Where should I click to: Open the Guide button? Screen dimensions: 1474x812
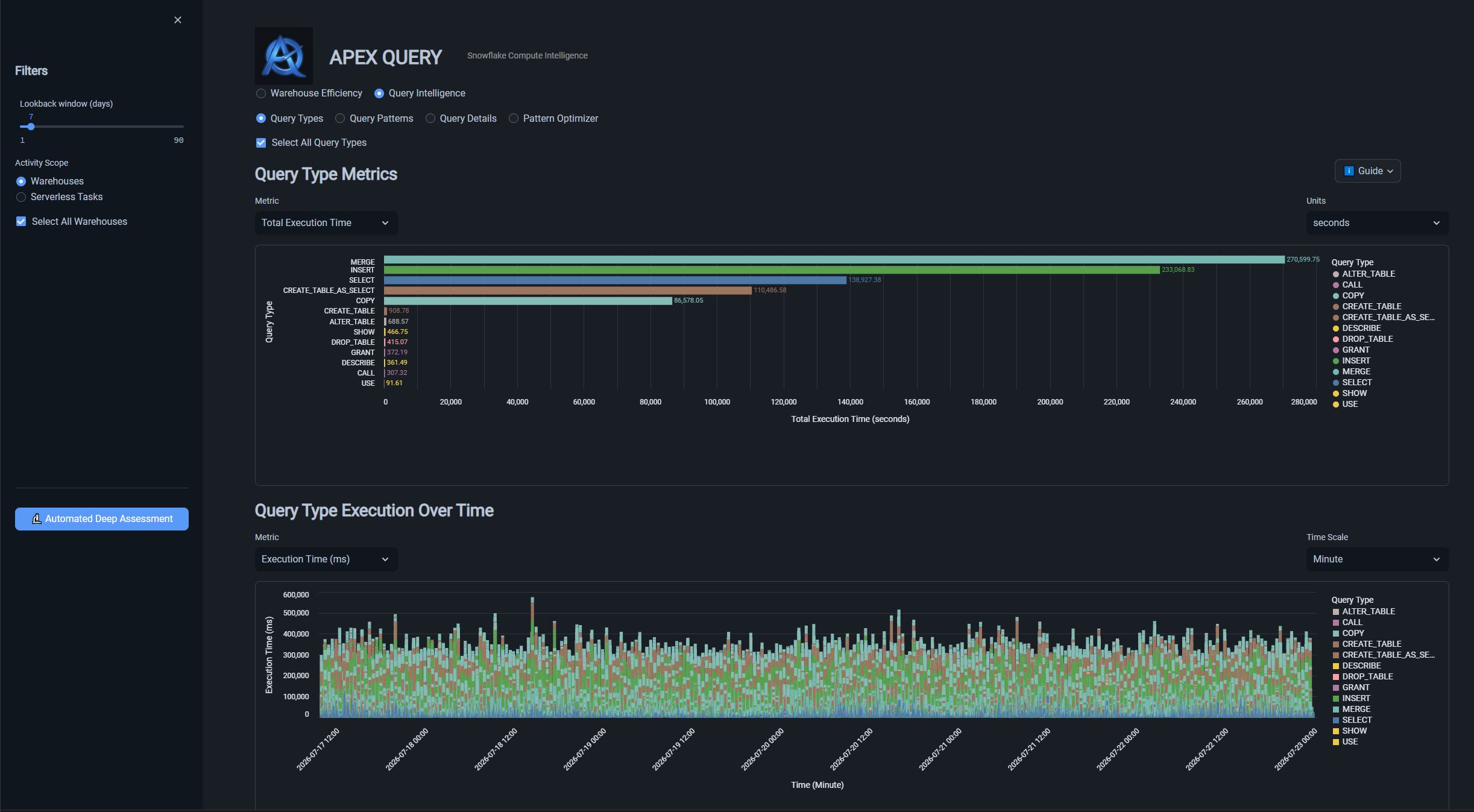click(1367, 171)
